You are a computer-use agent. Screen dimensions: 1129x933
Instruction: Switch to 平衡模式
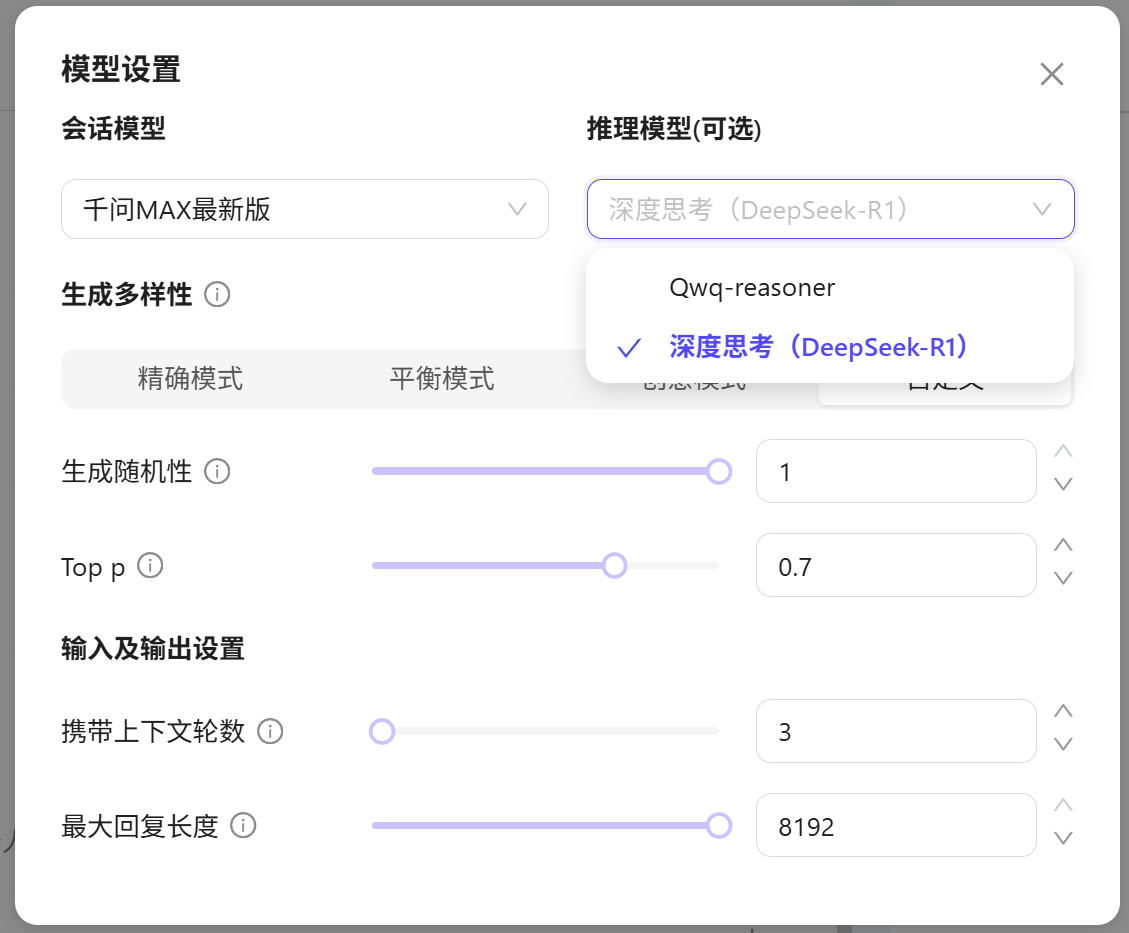pyautogui.click(x=442, y=379)
